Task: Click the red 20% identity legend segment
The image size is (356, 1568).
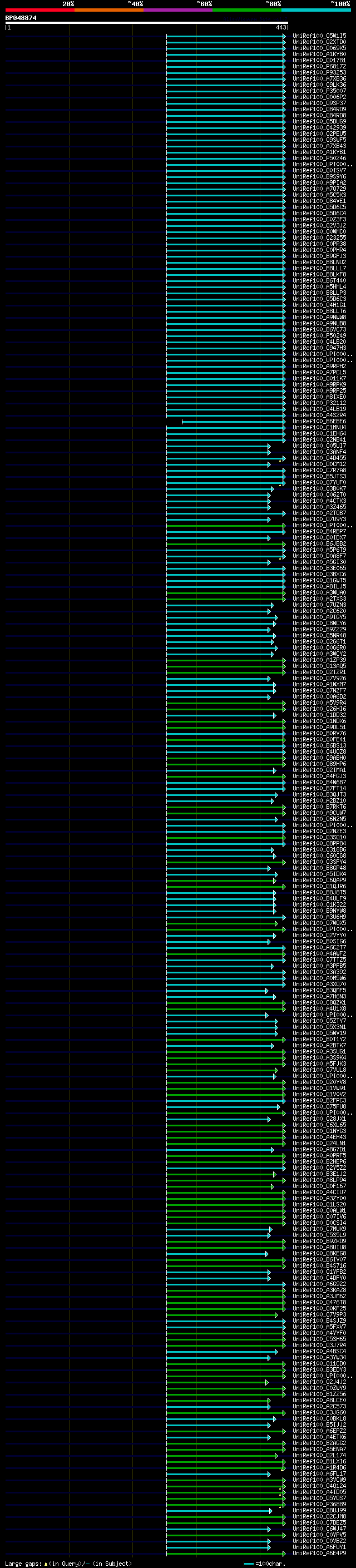Action: [x=39, y=10]
